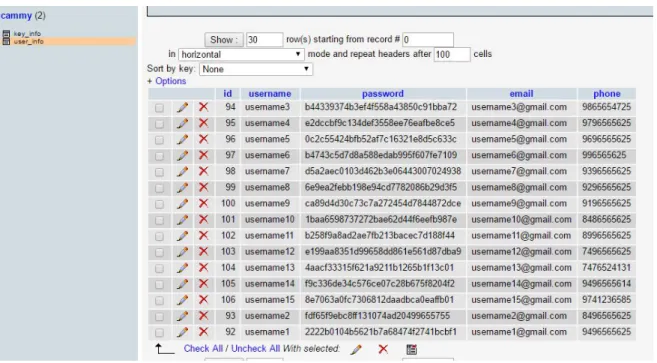657x363 pixels.
Task: Sort by the phone column header
Action: point(607,93)
